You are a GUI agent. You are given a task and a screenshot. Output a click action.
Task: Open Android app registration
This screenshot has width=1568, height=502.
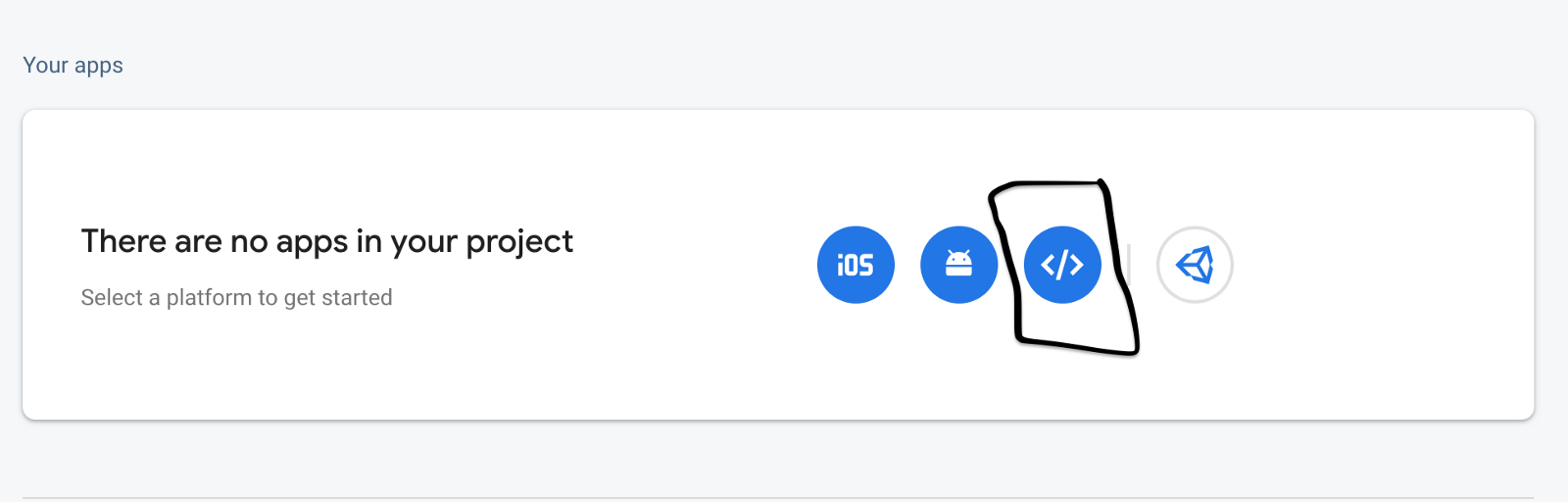(x=959, y=265)
